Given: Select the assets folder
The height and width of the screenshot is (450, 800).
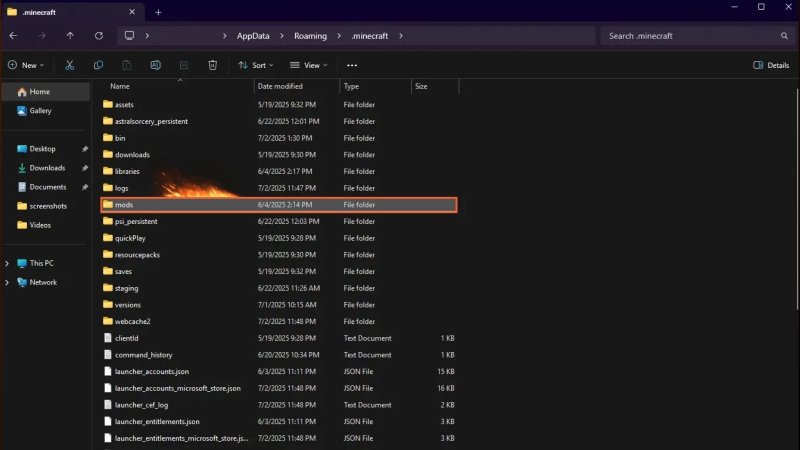Looking at the screenshot, I should tap(279, 105).
